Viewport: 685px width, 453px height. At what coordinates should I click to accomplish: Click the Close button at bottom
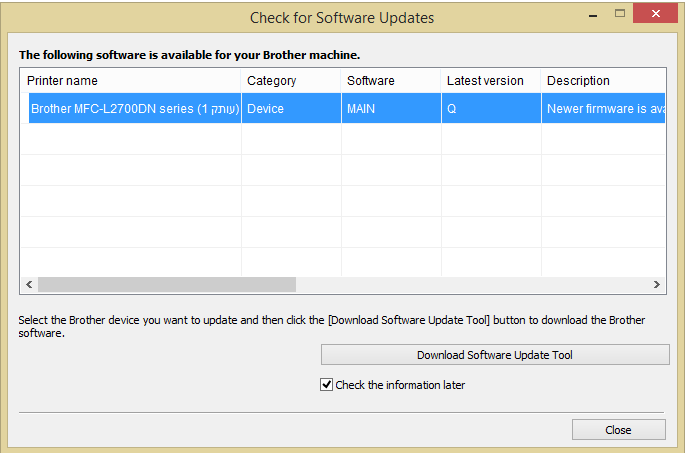point(619,430)
